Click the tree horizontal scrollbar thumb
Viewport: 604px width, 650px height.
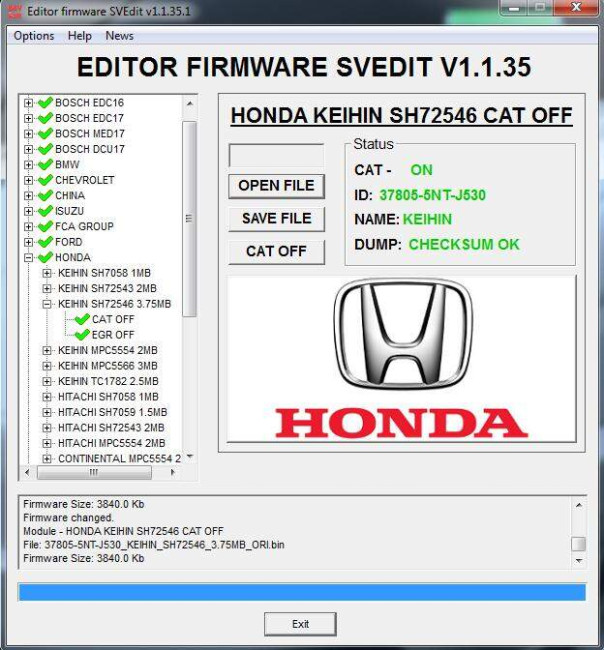click(94, 472)
